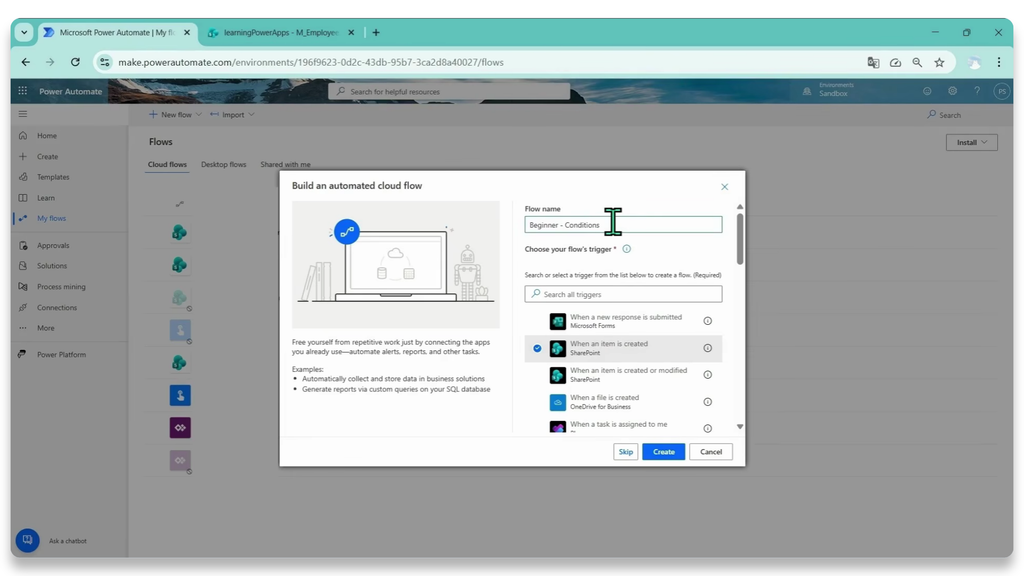Open the help question mark icon

click(x=977, y=91)
